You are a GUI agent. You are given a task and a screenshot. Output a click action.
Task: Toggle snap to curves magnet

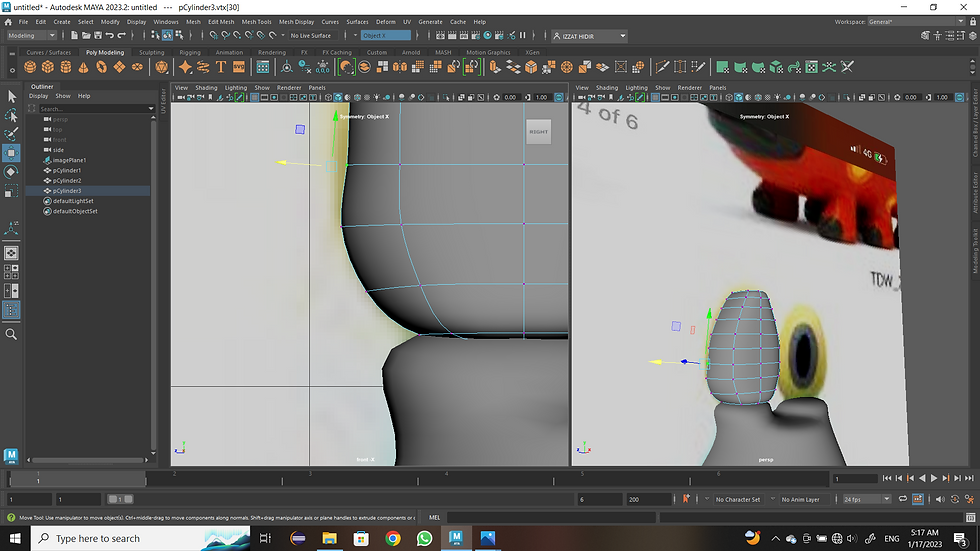point(226,36)
